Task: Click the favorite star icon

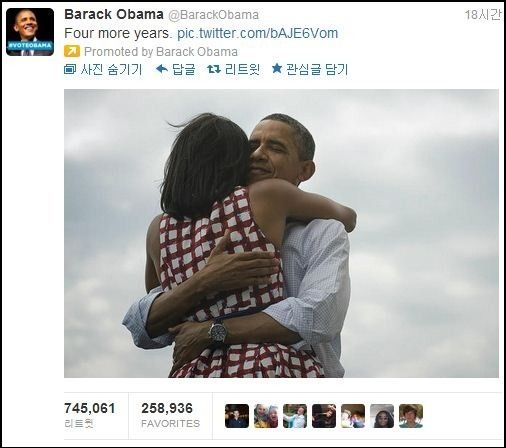Action: (x=277, y=69)
